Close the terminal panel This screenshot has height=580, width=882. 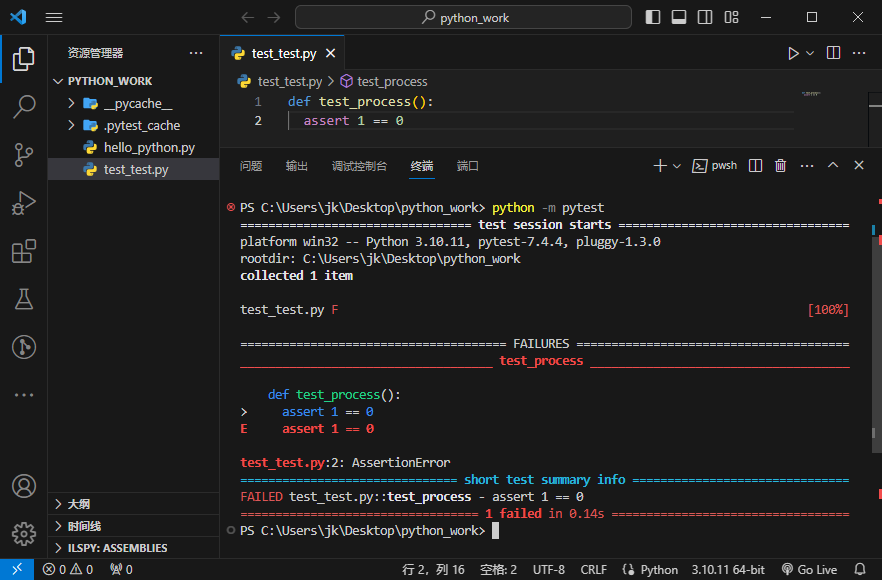click(859, 165)
